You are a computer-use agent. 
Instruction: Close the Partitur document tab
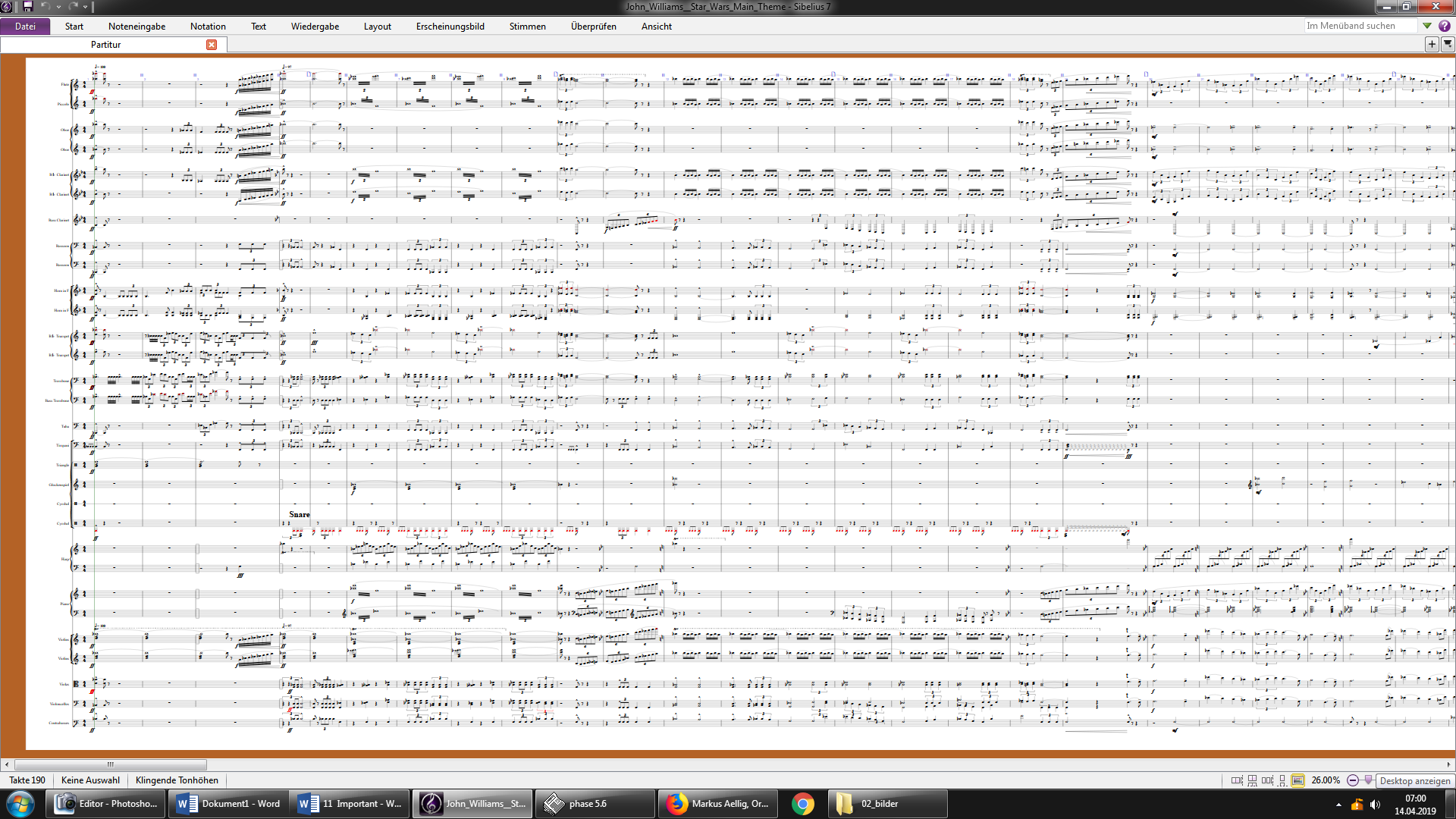click(212, 45)
